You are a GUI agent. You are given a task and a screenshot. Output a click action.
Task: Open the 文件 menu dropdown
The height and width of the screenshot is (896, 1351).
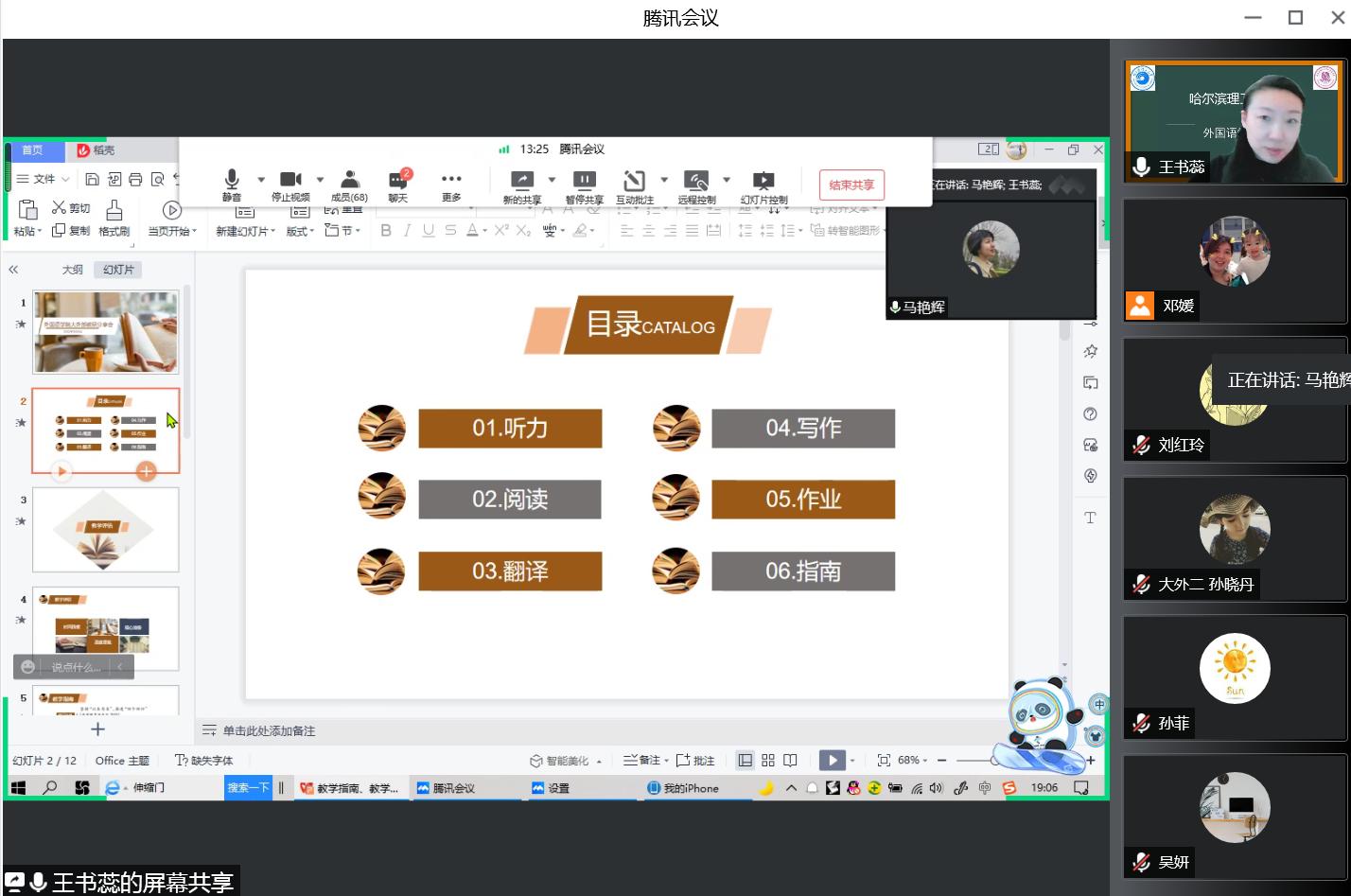(44, 179)
